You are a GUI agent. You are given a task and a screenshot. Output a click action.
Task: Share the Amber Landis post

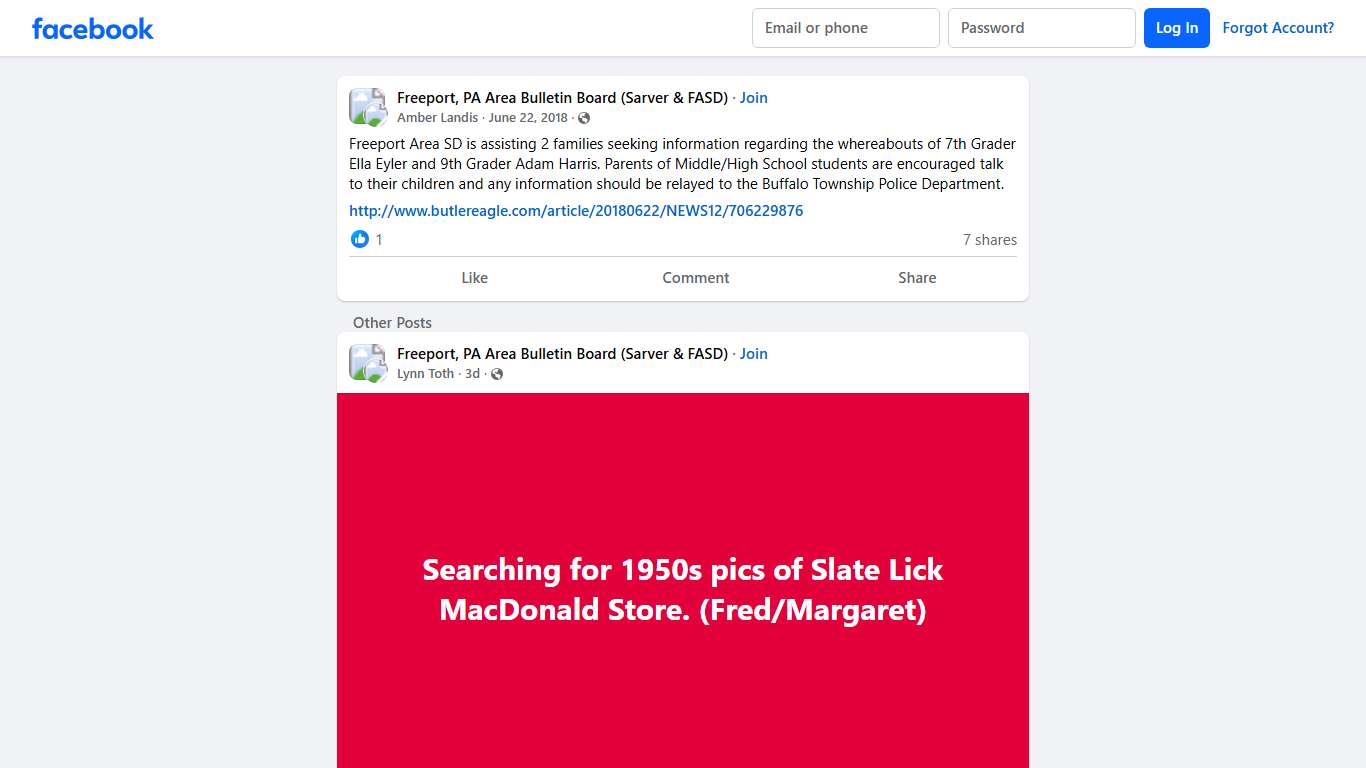[917, 278]
